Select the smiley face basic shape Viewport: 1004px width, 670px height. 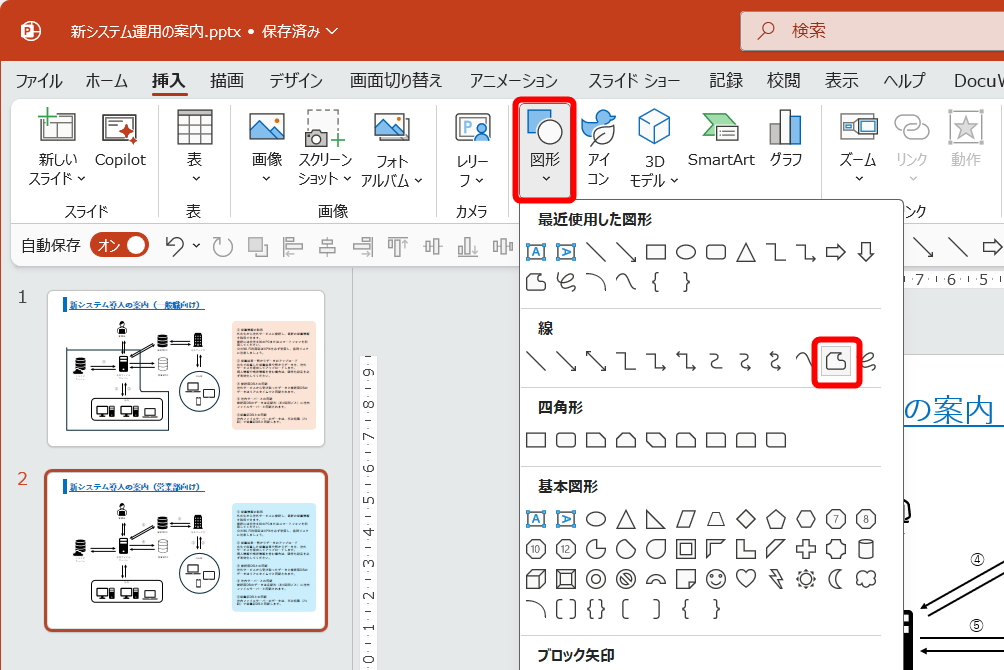coord(716,579)
